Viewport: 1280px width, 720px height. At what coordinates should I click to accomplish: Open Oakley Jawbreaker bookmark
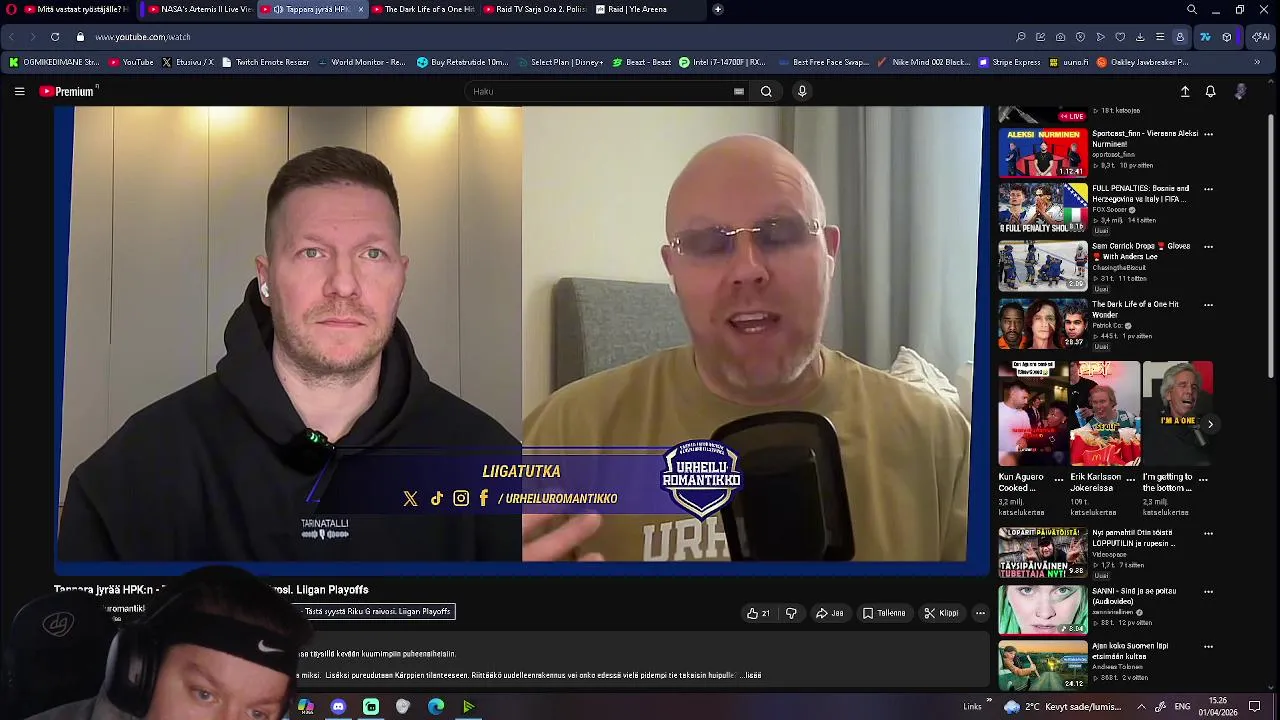[x=1142, y=62]
